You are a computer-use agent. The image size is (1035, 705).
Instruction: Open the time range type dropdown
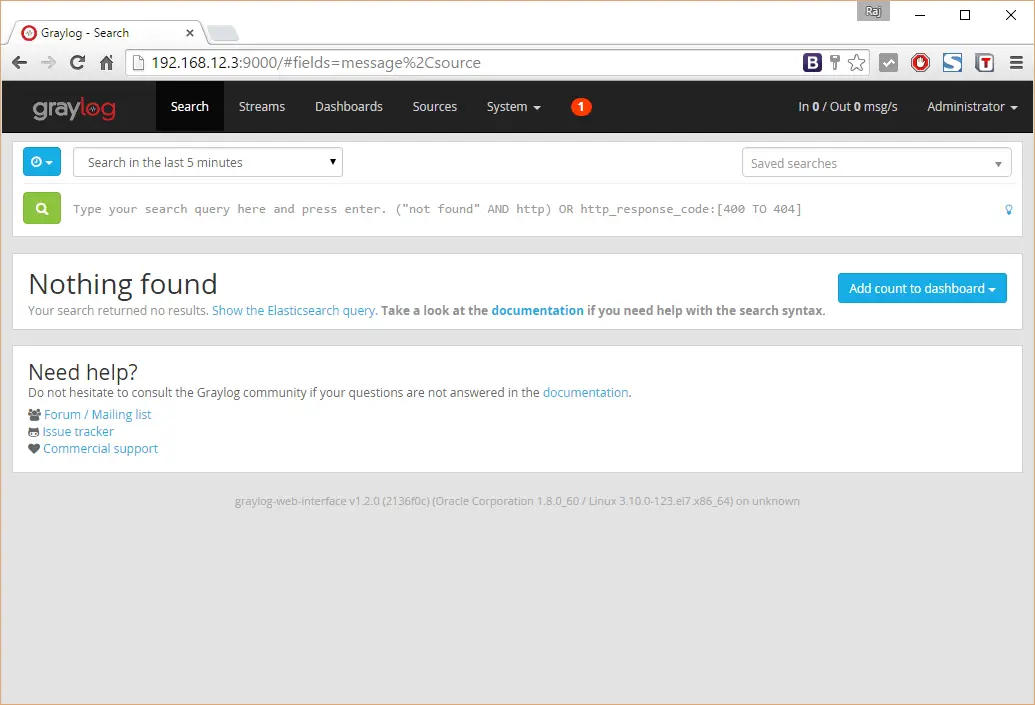coord(42,162)
